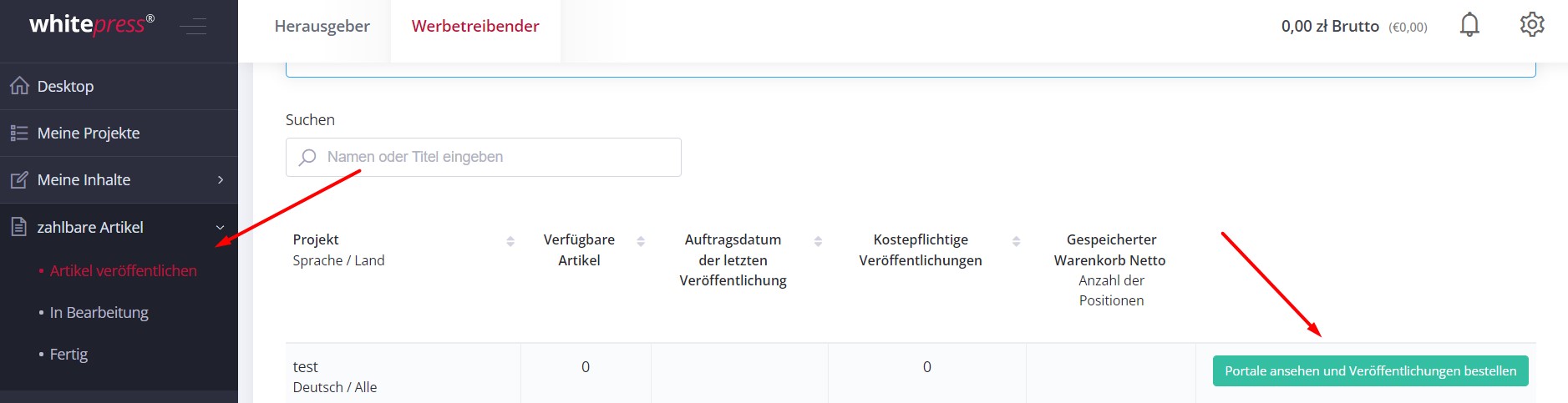Click the Meine Projekte list icon
This screenshot has width=1568, height=403.
[x=19, y=133]
